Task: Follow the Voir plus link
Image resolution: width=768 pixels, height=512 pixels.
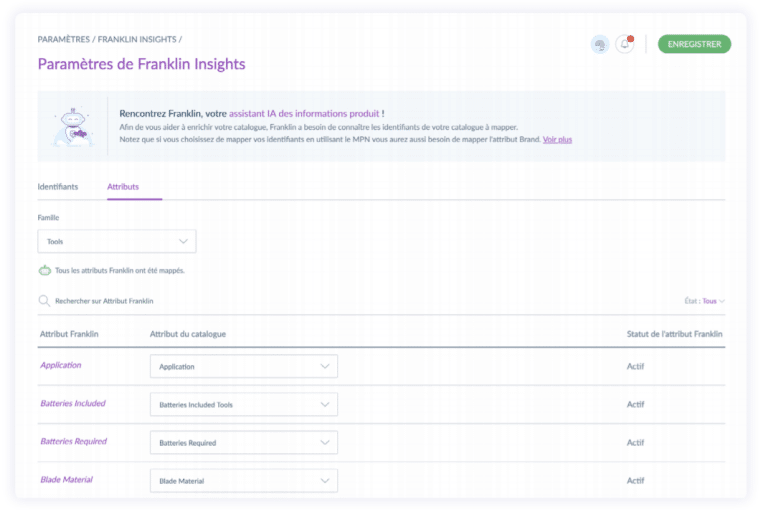Action: 557,139
